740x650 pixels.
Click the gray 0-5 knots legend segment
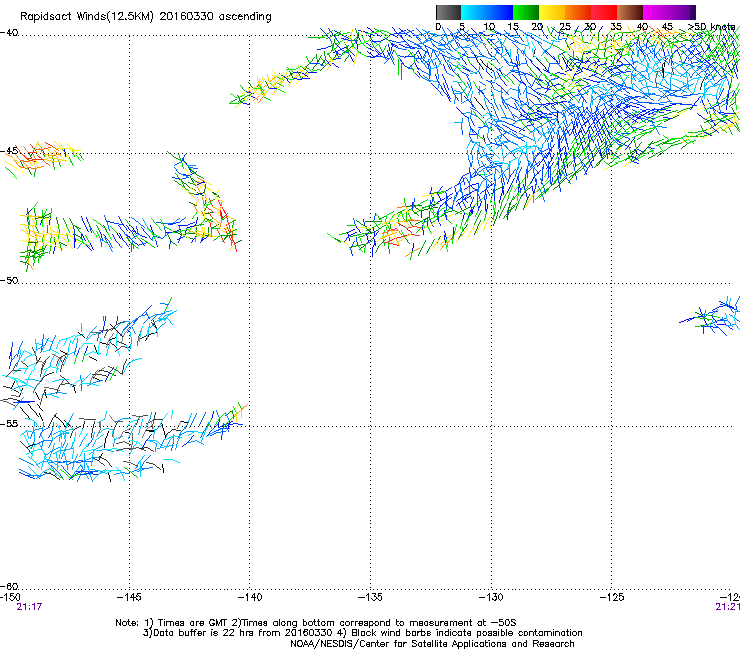448,12
